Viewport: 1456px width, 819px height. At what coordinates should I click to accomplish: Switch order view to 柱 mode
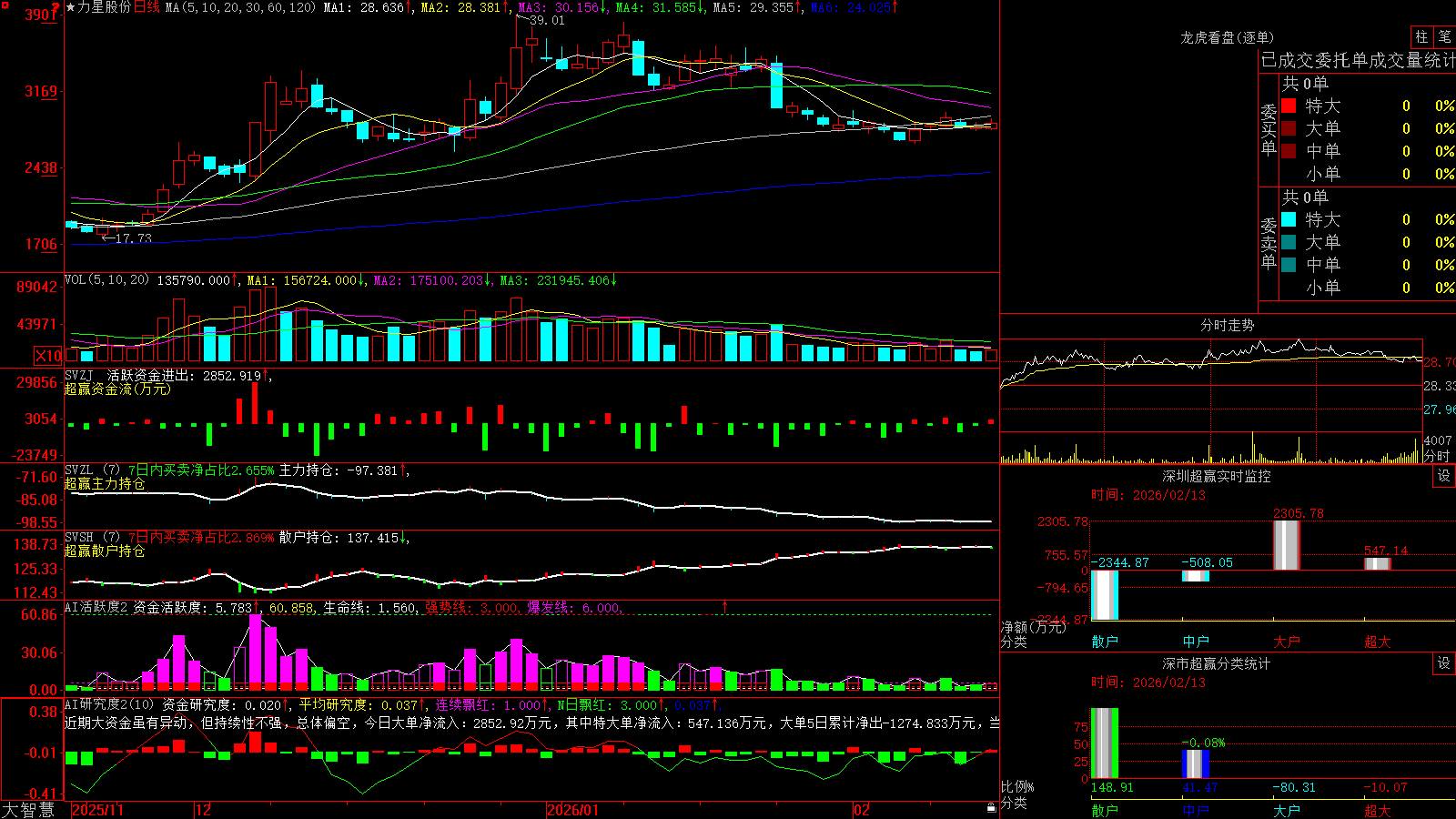coord(1421,36)
